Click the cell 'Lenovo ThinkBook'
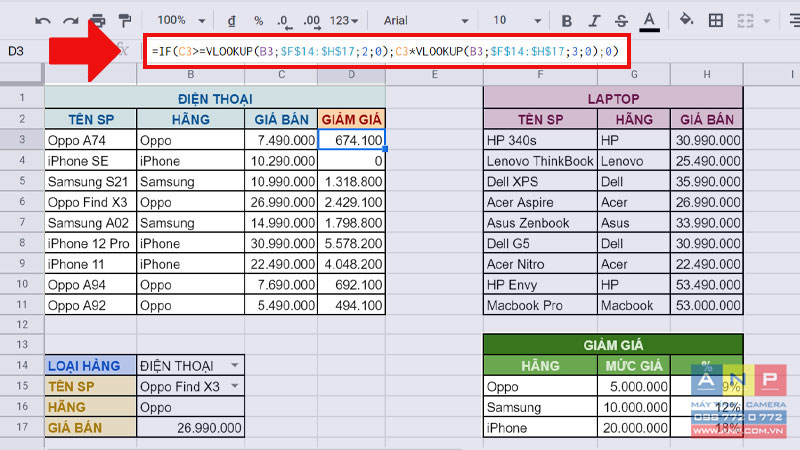Screen dimensions: 800x450 (x=540, y=161)
